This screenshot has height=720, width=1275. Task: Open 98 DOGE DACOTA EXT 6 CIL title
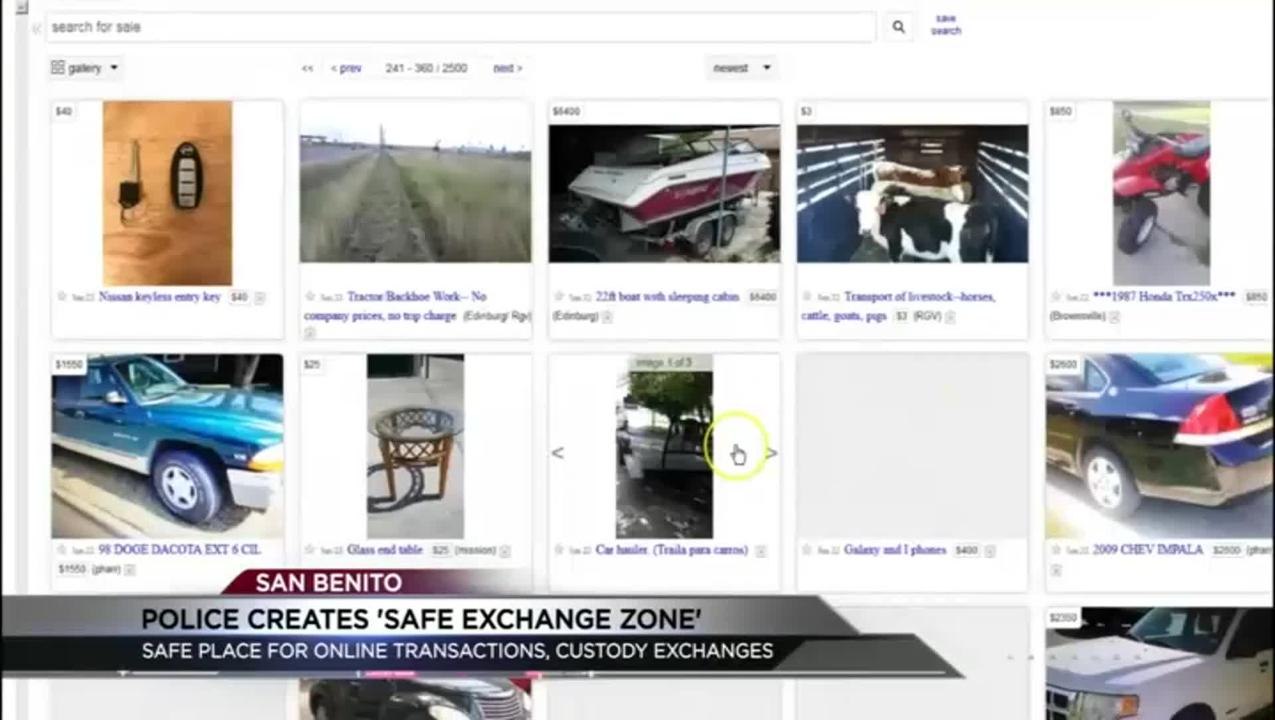click(x=179, y=550)
